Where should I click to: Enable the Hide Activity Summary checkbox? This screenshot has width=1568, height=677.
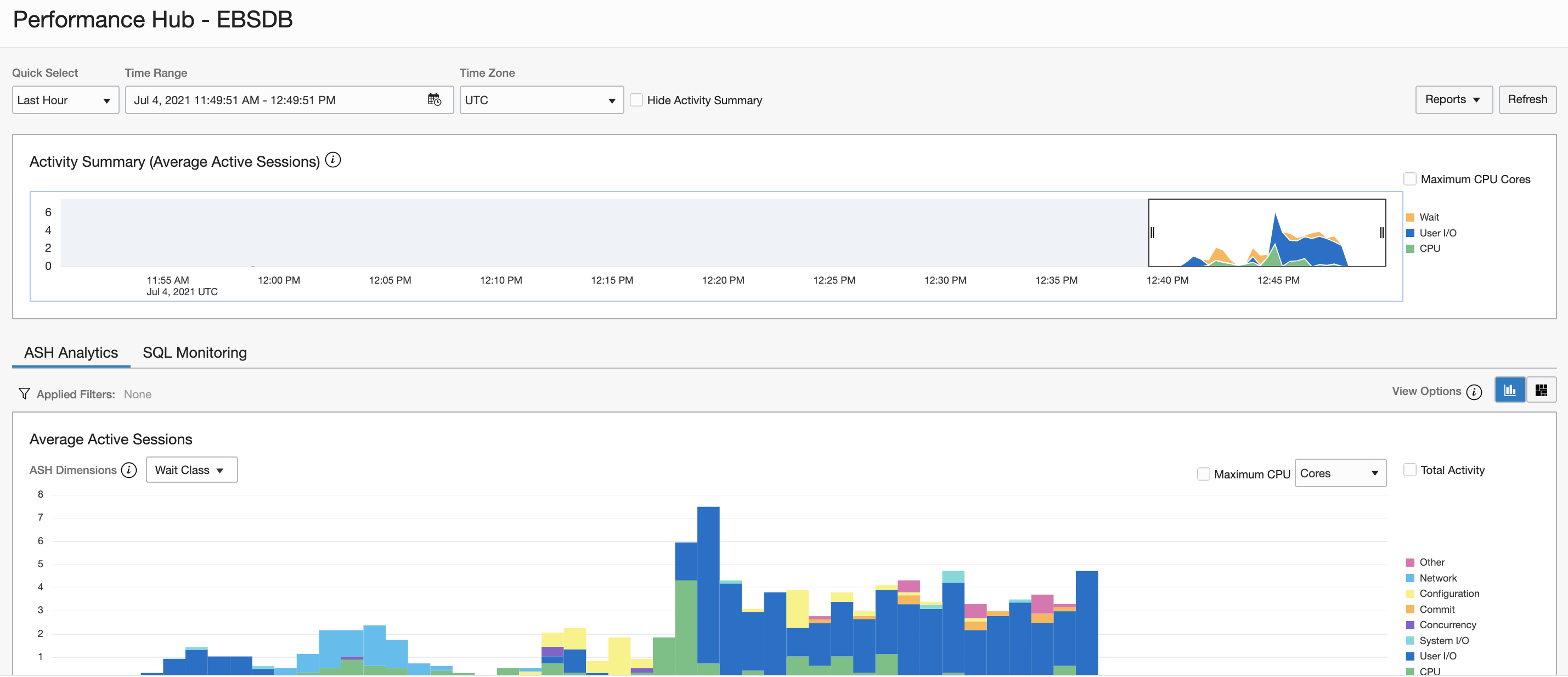[x=637, y=99]
